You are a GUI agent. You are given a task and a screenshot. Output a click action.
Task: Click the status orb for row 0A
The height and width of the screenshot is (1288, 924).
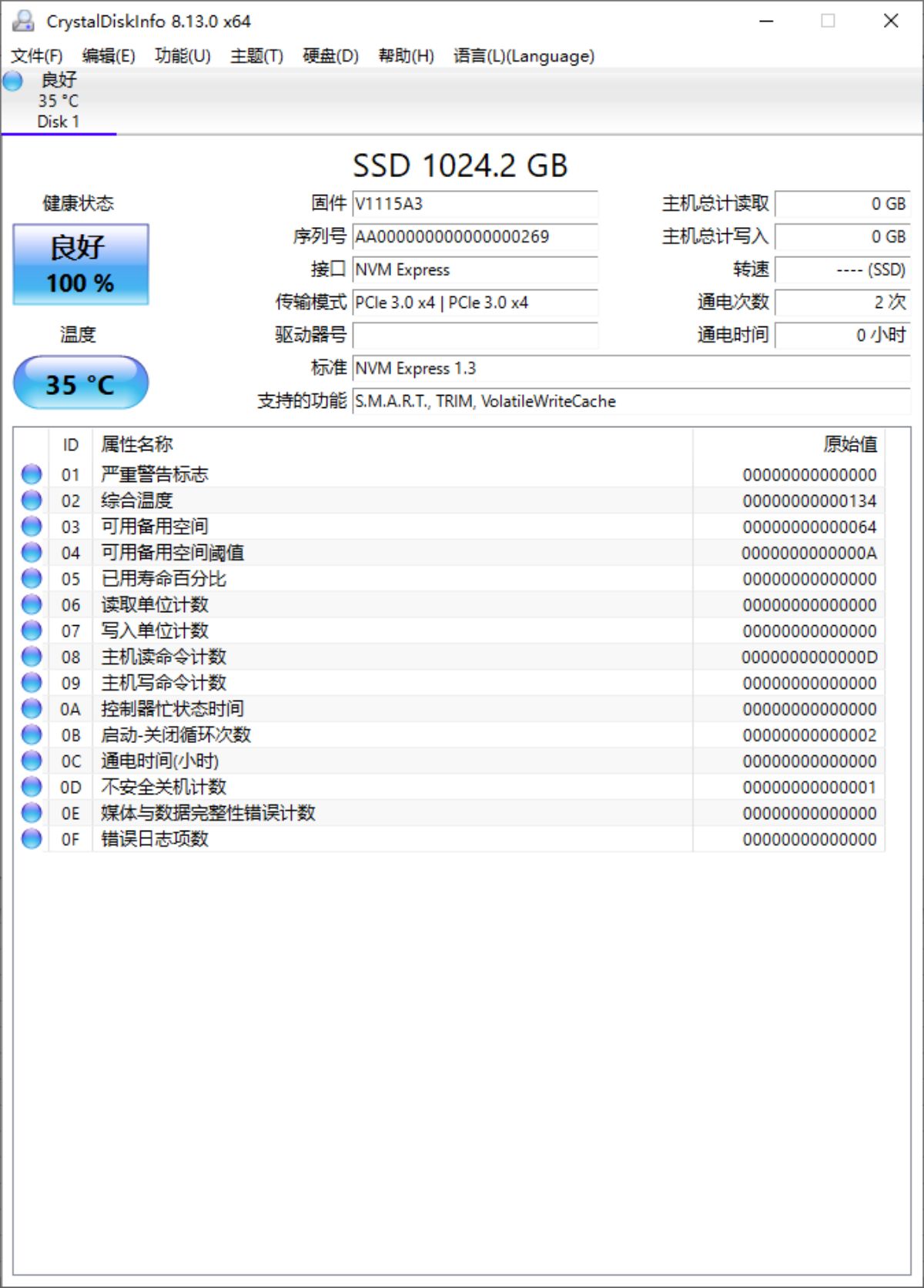click(32, 709)
